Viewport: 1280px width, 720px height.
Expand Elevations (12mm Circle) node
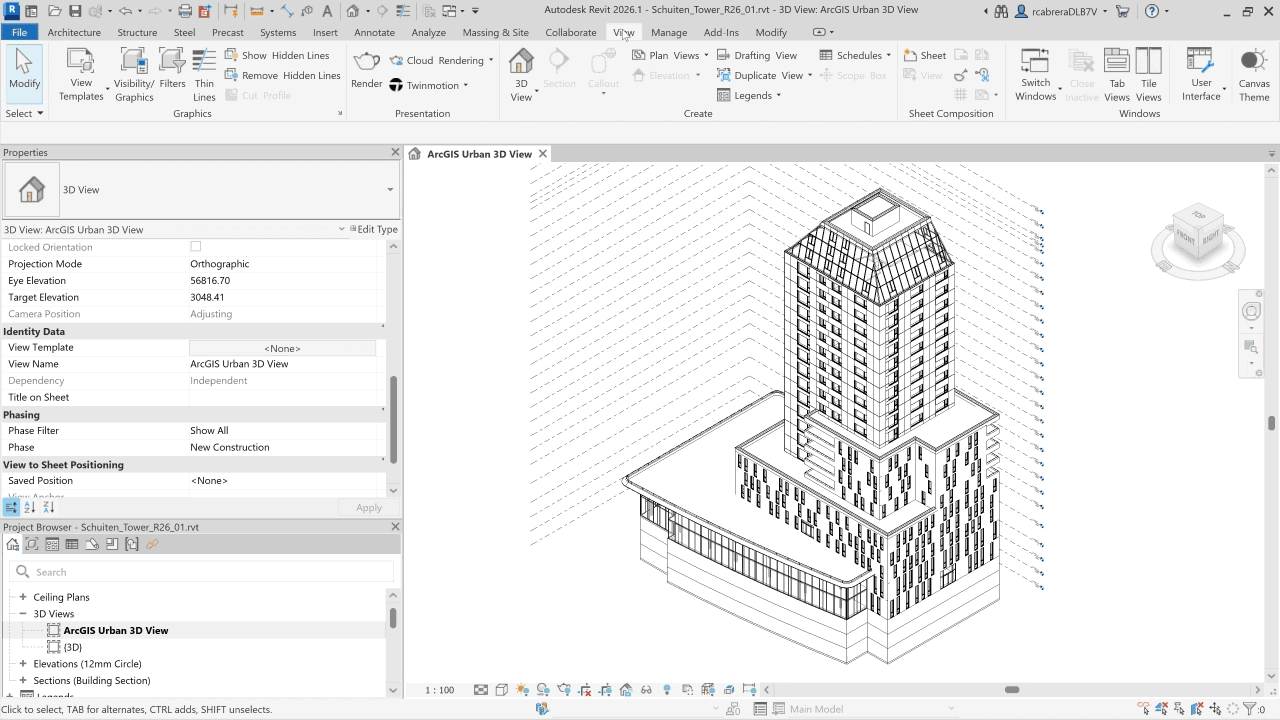pyautogui.click(x=23, y=664)
